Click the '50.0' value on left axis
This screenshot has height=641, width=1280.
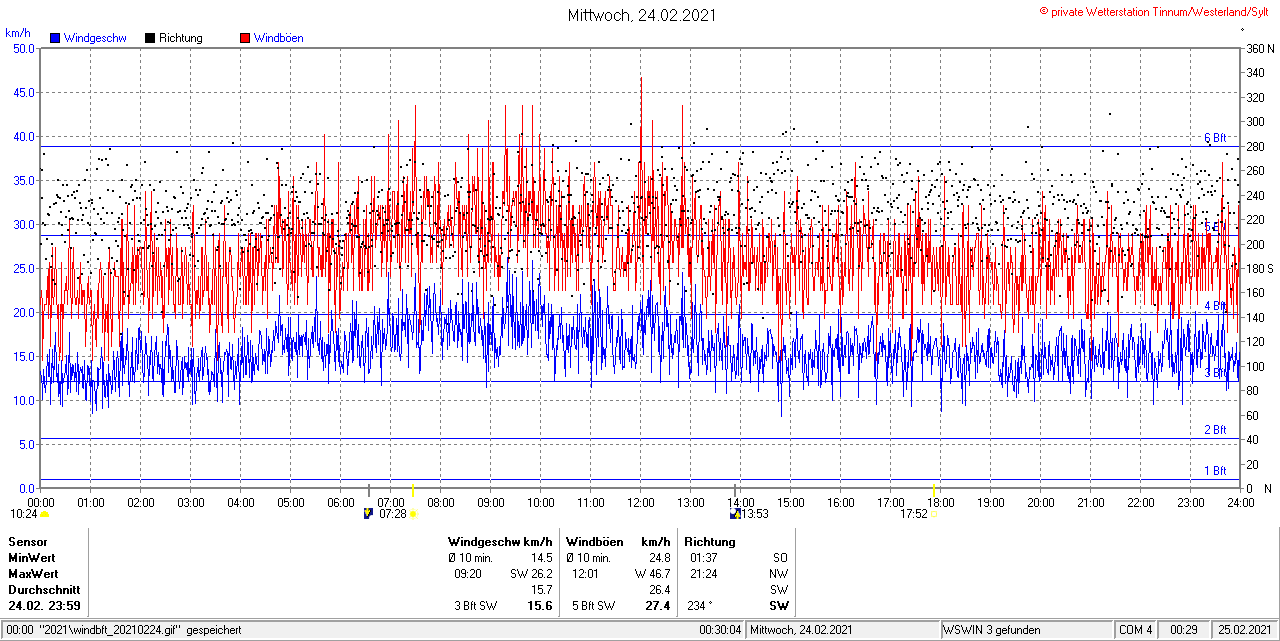point(23,48)
